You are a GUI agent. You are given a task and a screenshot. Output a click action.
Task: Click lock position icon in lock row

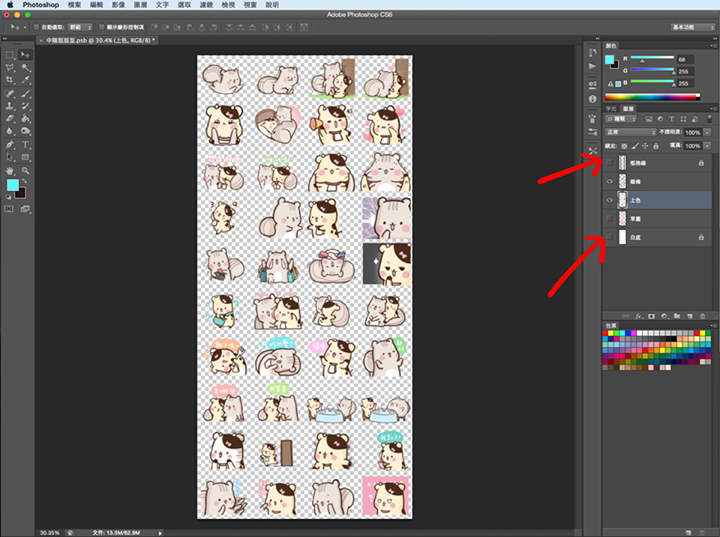645,146
